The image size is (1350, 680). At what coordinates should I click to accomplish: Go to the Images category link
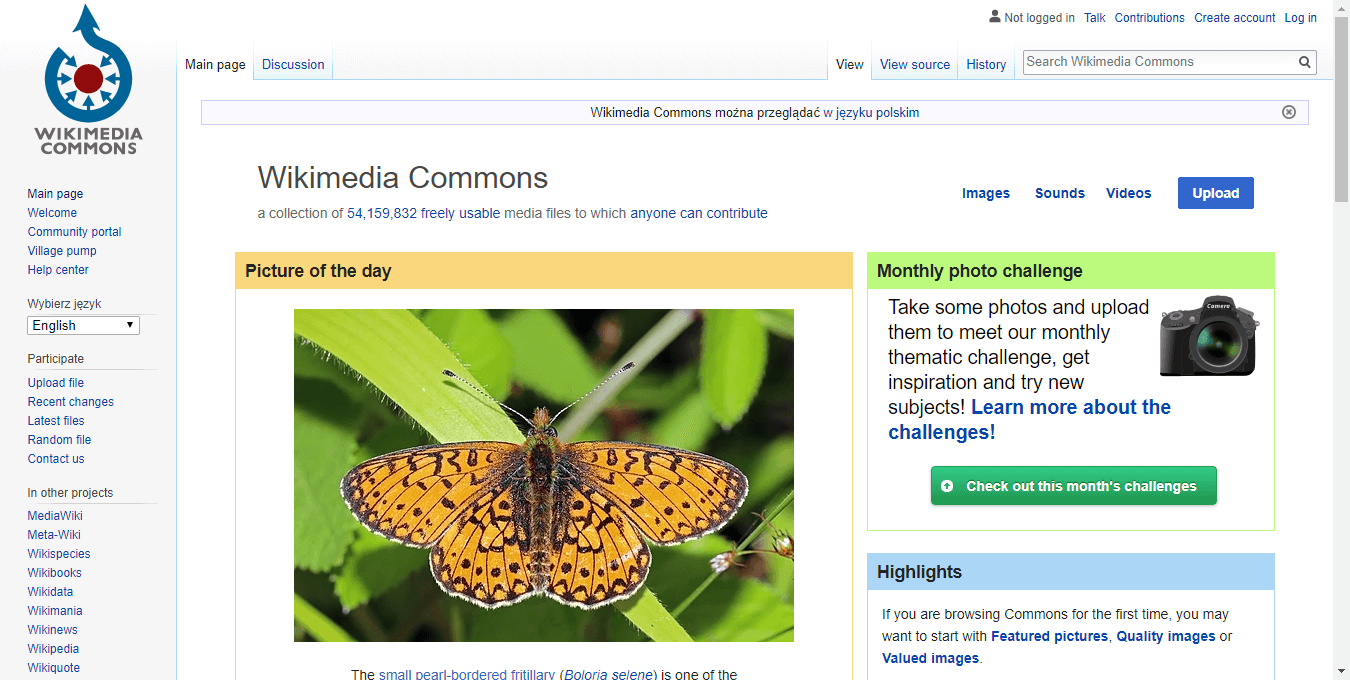point(985,194)
